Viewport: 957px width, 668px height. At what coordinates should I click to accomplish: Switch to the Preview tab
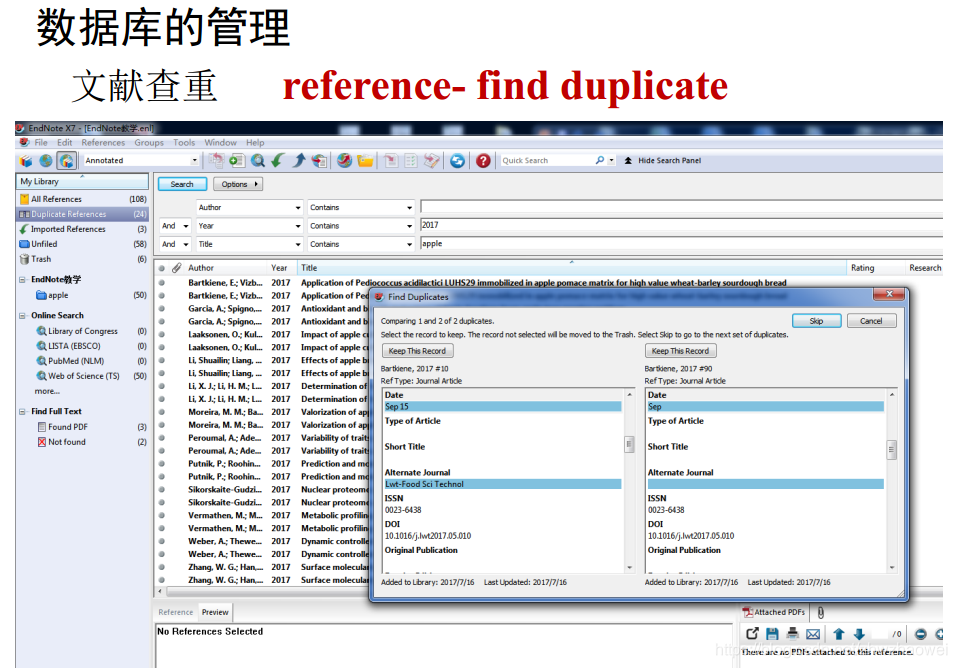pyautogui.click(x=215, y=612)
